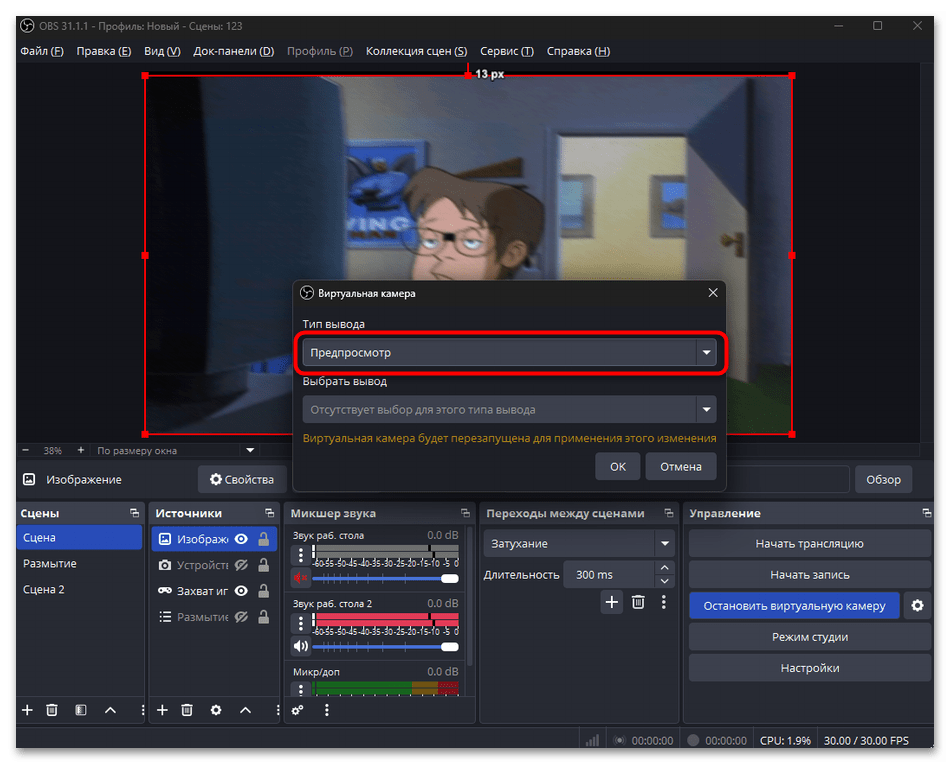Hide the Захват игры source eye icon
950x764 pixels.
pos(241,591)
